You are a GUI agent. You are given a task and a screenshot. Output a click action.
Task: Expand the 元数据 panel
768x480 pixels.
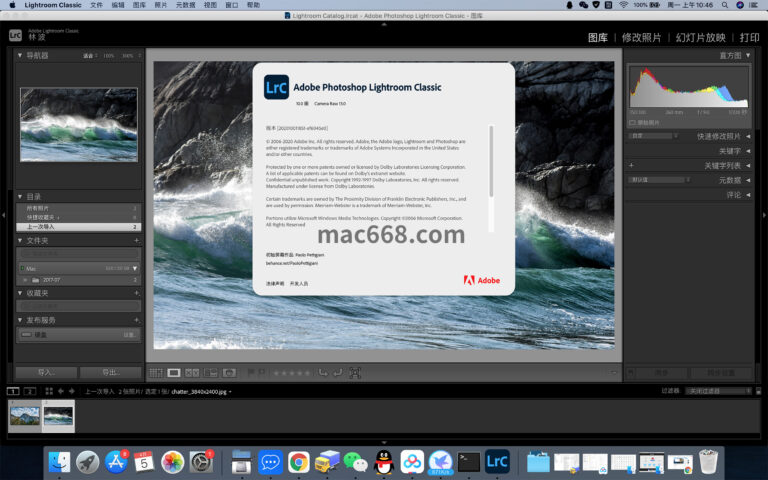pos(748,180)
